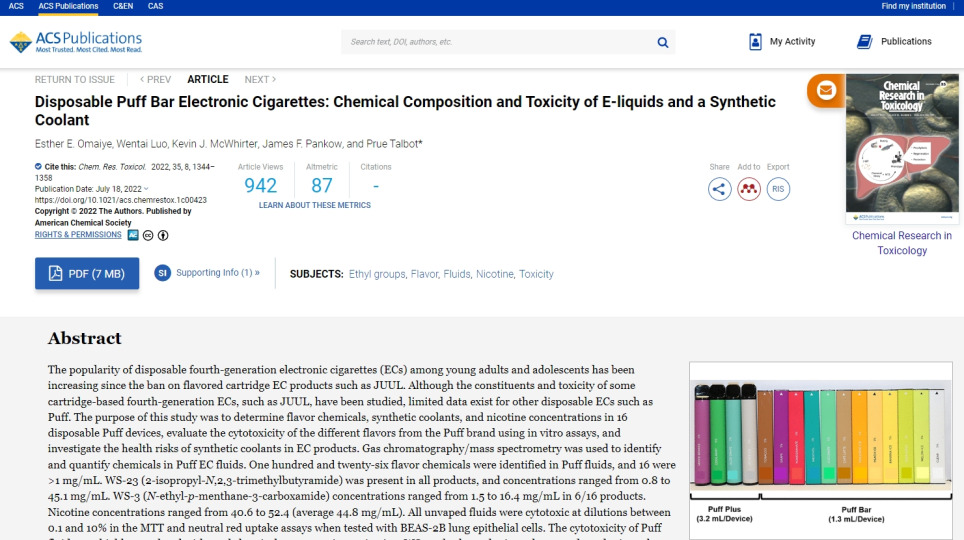This screenshot has height=540, width=964.
Task: Click the search magnifier icon
Action: click(x=663, y=42)
